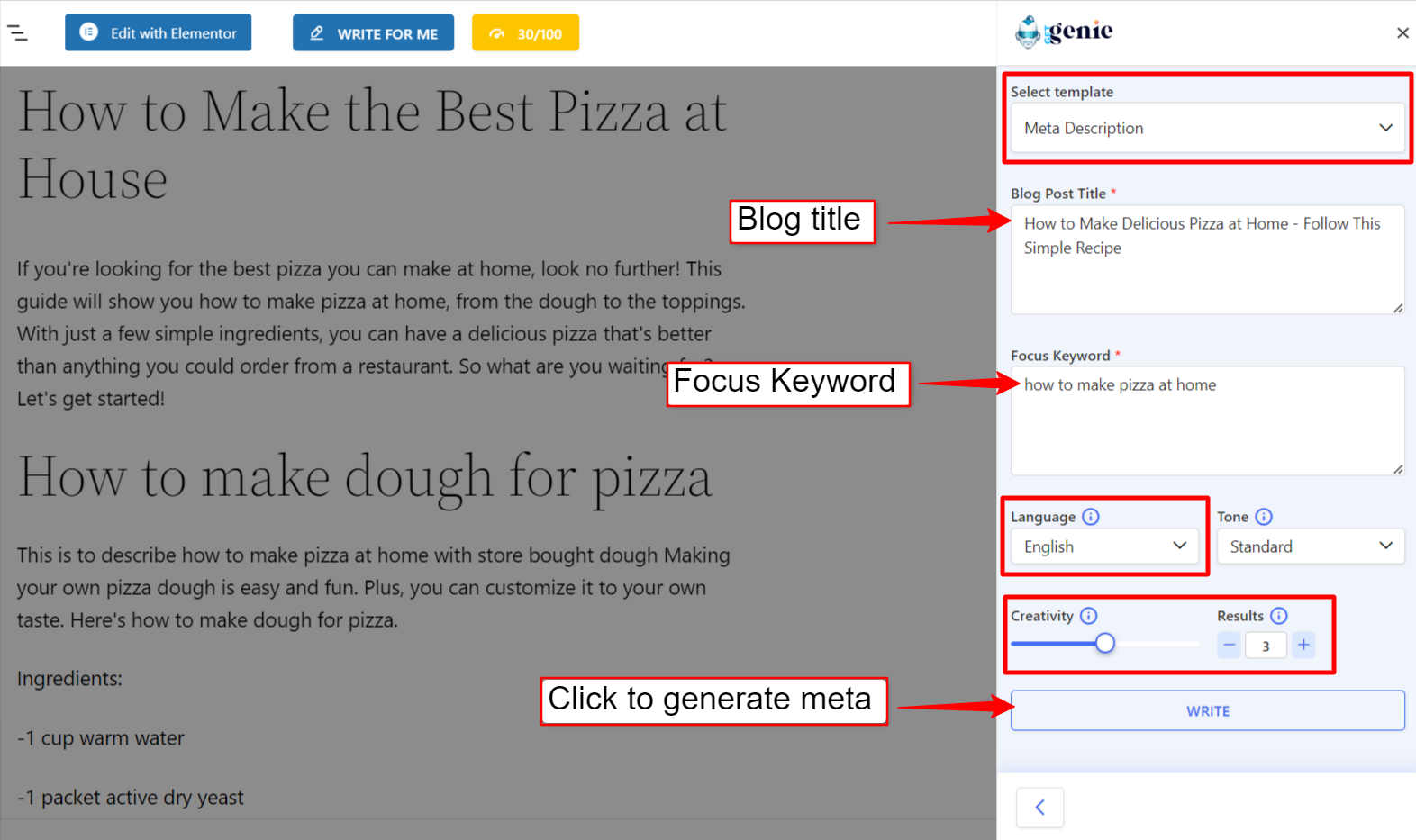
Task: Click the Creativity info icon
Action: point(1089,616)
